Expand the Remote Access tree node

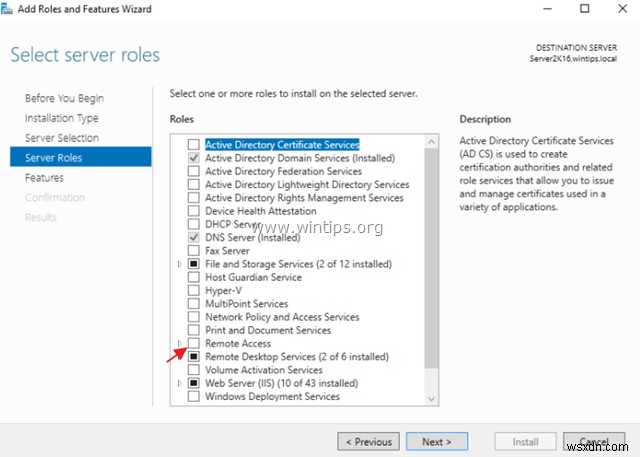tap(180, 343)
